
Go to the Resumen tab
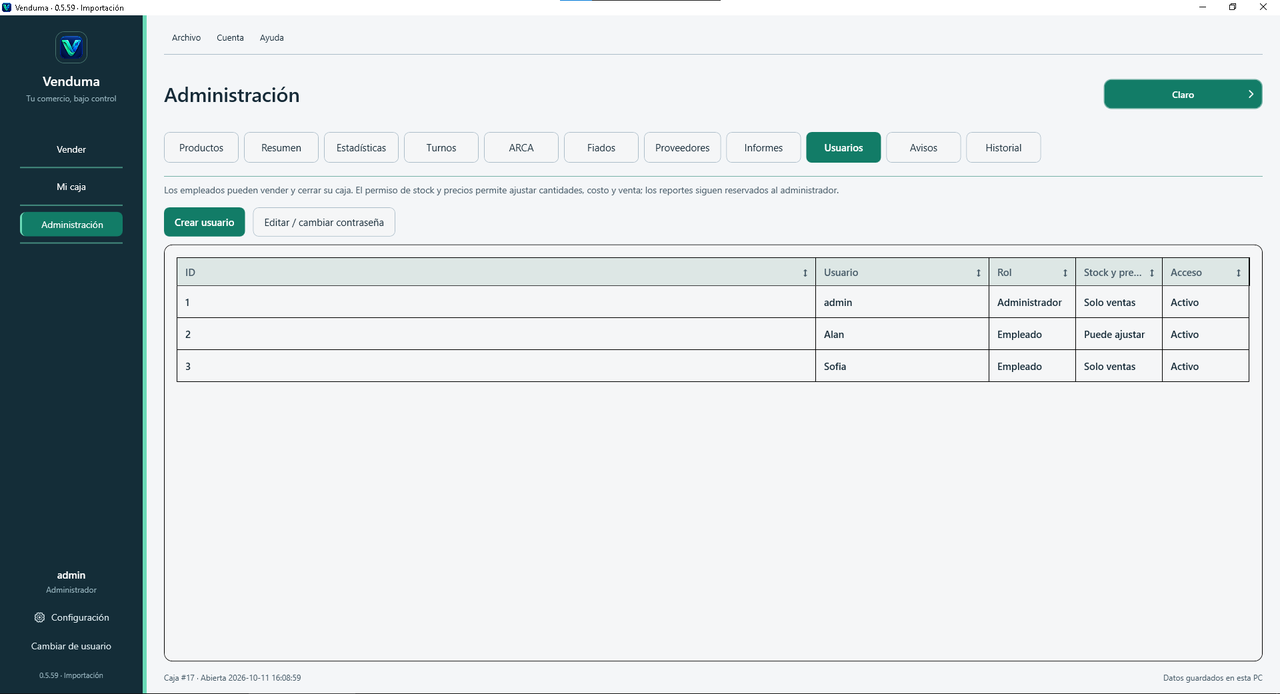pyautogui.click(x=281, y=147)
